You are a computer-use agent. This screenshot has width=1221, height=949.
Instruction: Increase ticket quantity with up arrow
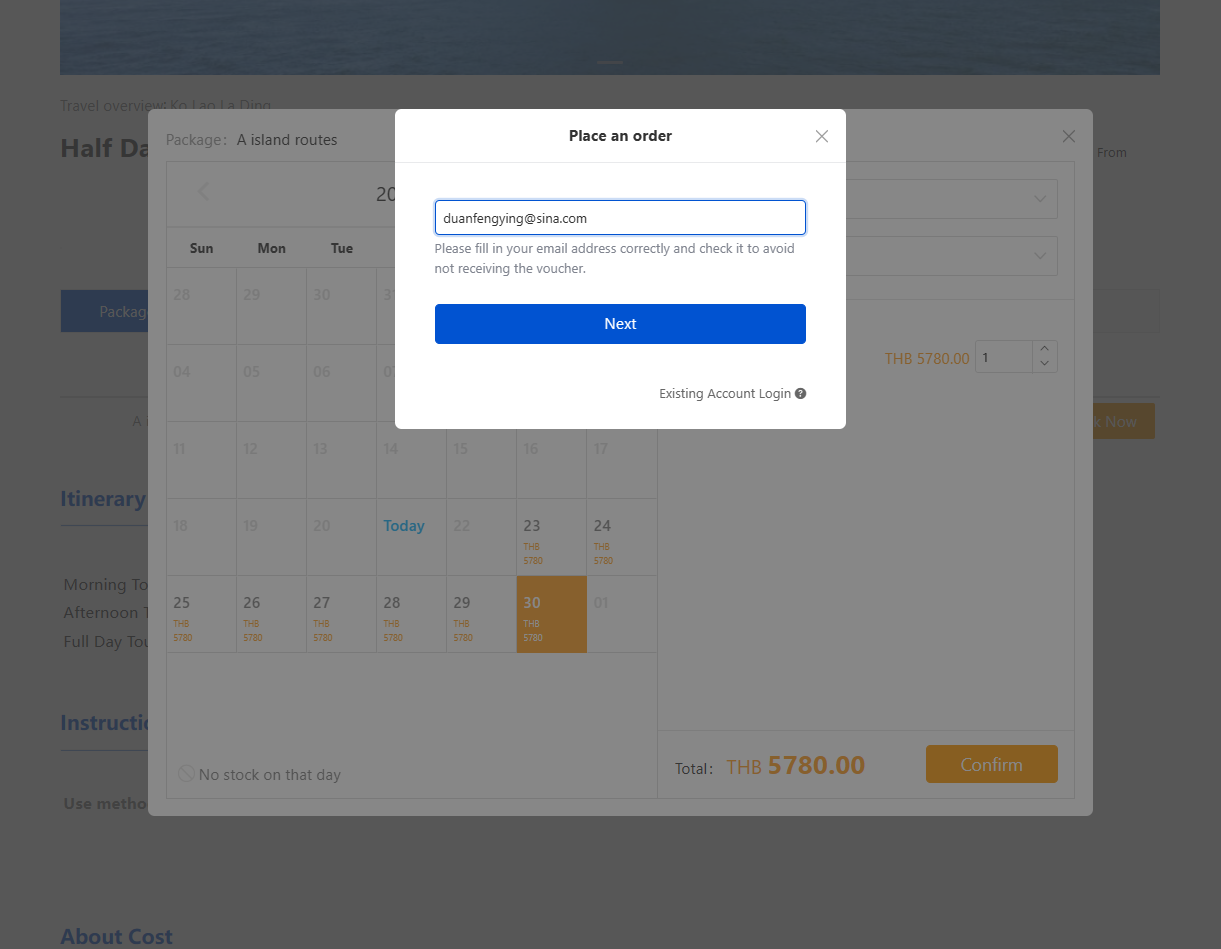tap(1045, 349)
